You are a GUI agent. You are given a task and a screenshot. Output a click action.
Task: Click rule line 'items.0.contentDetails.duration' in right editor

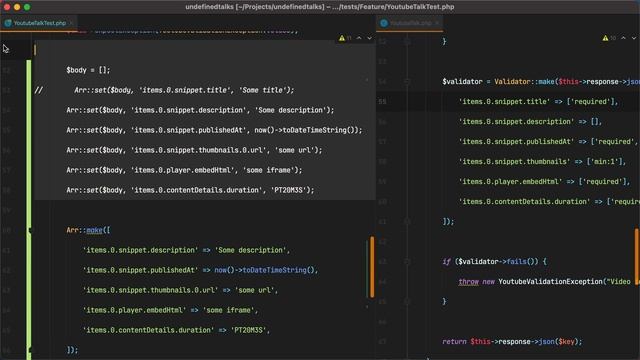pos(549,202)
